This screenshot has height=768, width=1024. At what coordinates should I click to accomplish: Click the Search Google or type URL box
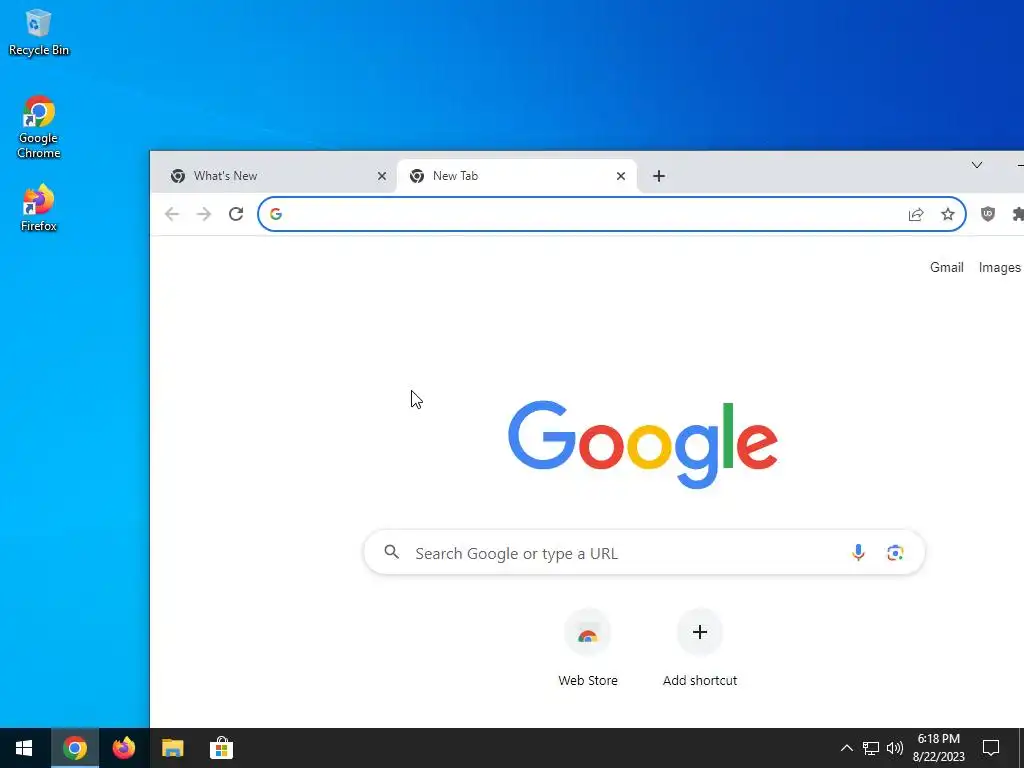pyautogui.click(x=644, y=553)
